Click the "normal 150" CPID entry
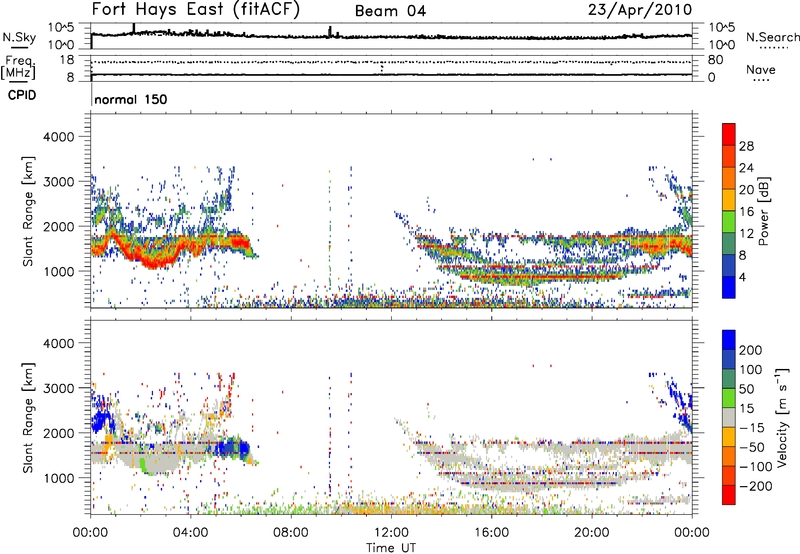Image resolution: width=800 pixels, height=554 pixels. coord(131,99)
